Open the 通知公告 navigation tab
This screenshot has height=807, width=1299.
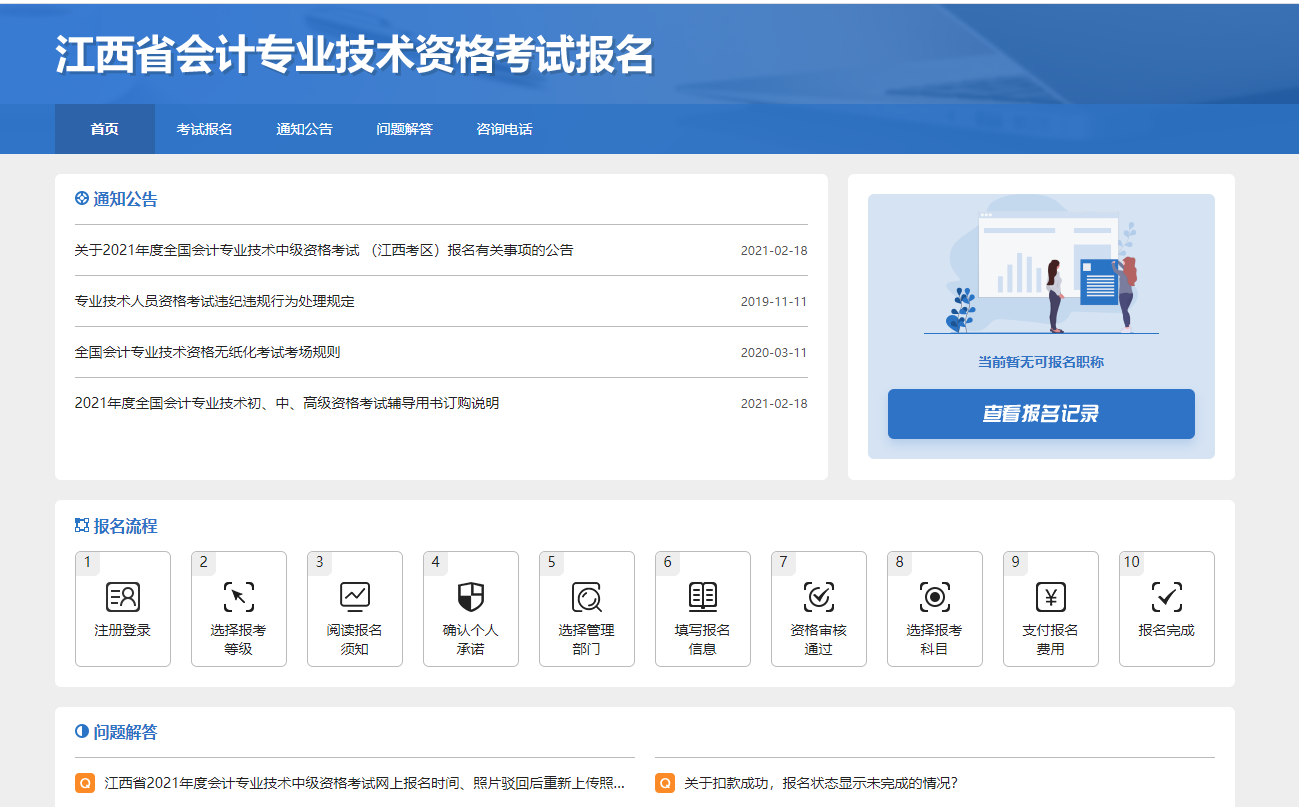pos(304,128)
